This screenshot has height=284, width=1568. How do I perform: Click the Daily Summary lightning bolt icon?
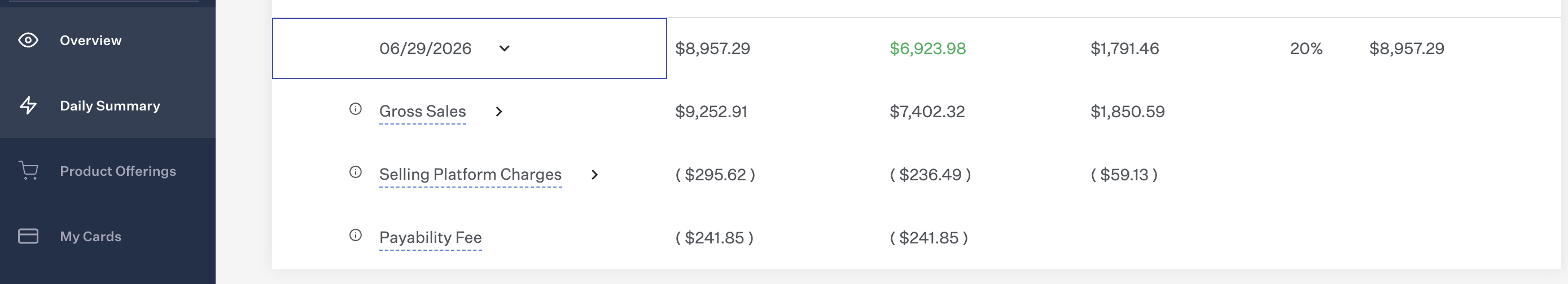[28, 105]
